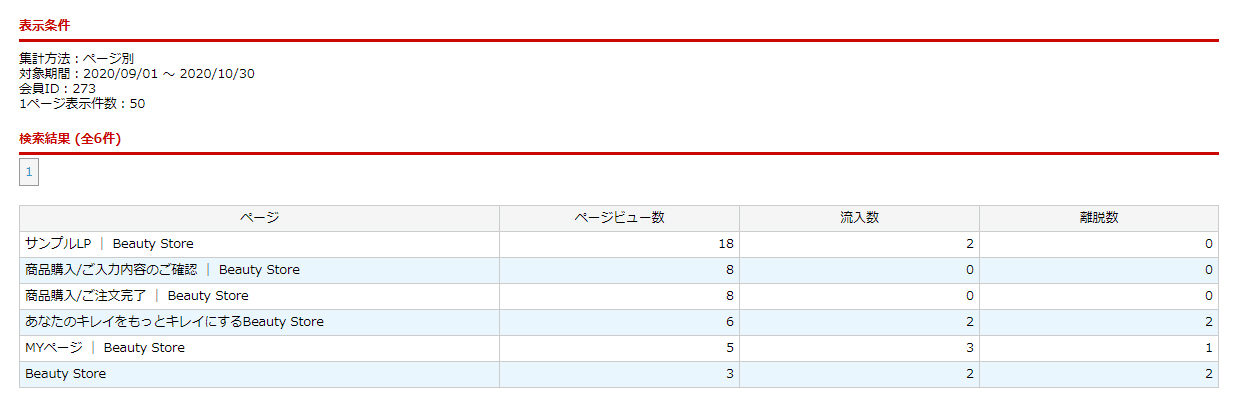
Task: Click the 離脱数 column header
Action: point(1098,218)
